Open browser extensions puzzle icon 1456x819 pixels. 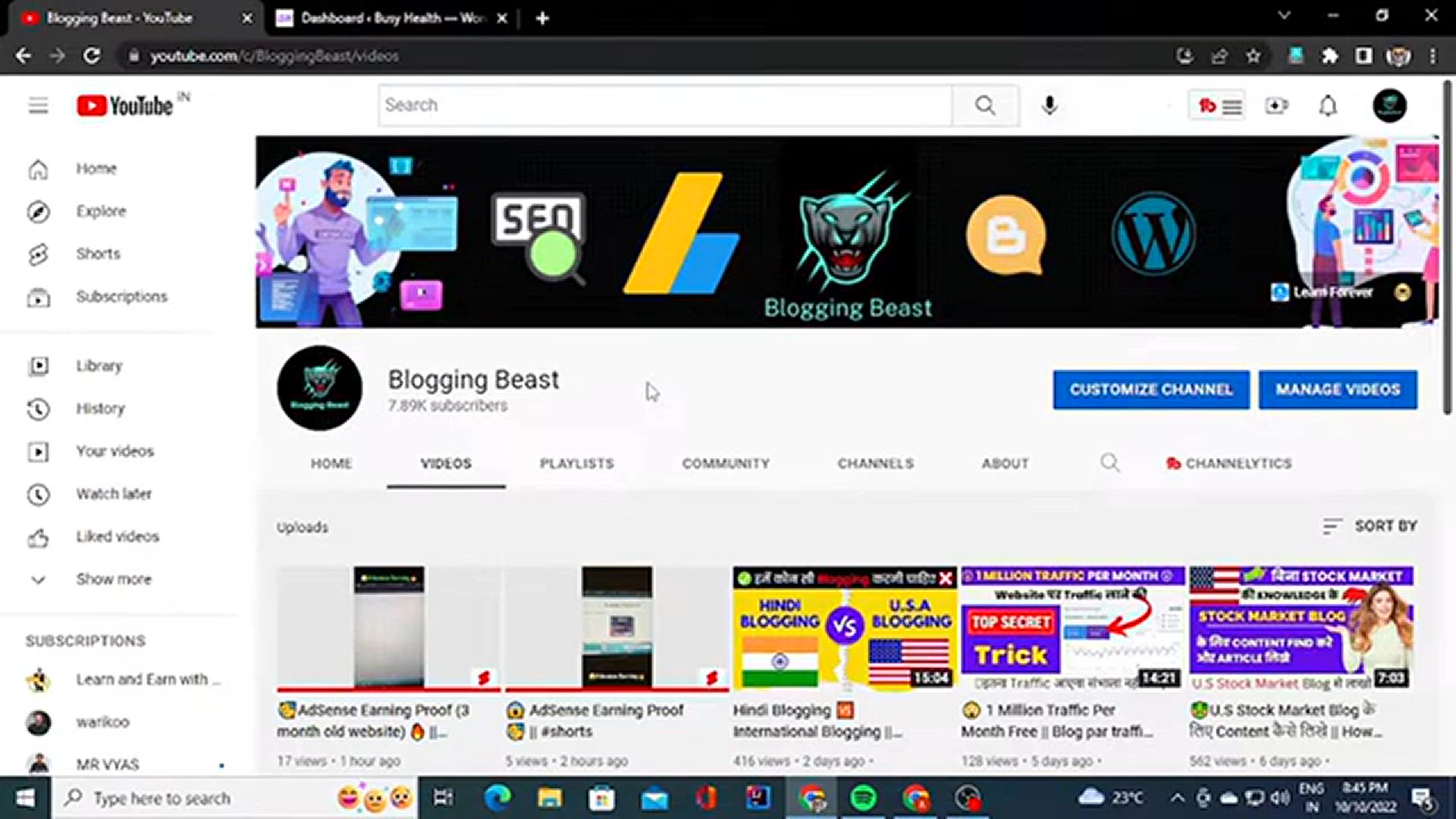[x=1329, y=56]
